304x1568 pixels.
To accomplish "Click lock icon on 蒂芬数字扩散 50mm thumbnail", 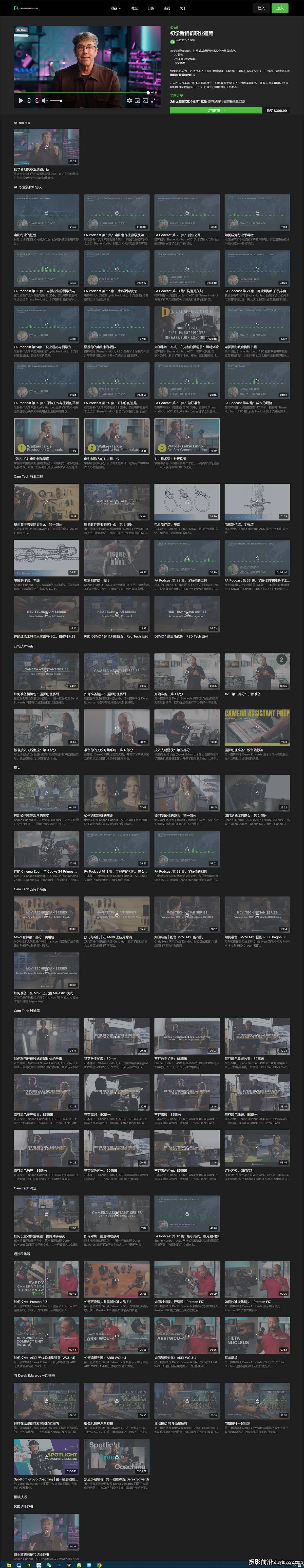I will (117, 1037).
